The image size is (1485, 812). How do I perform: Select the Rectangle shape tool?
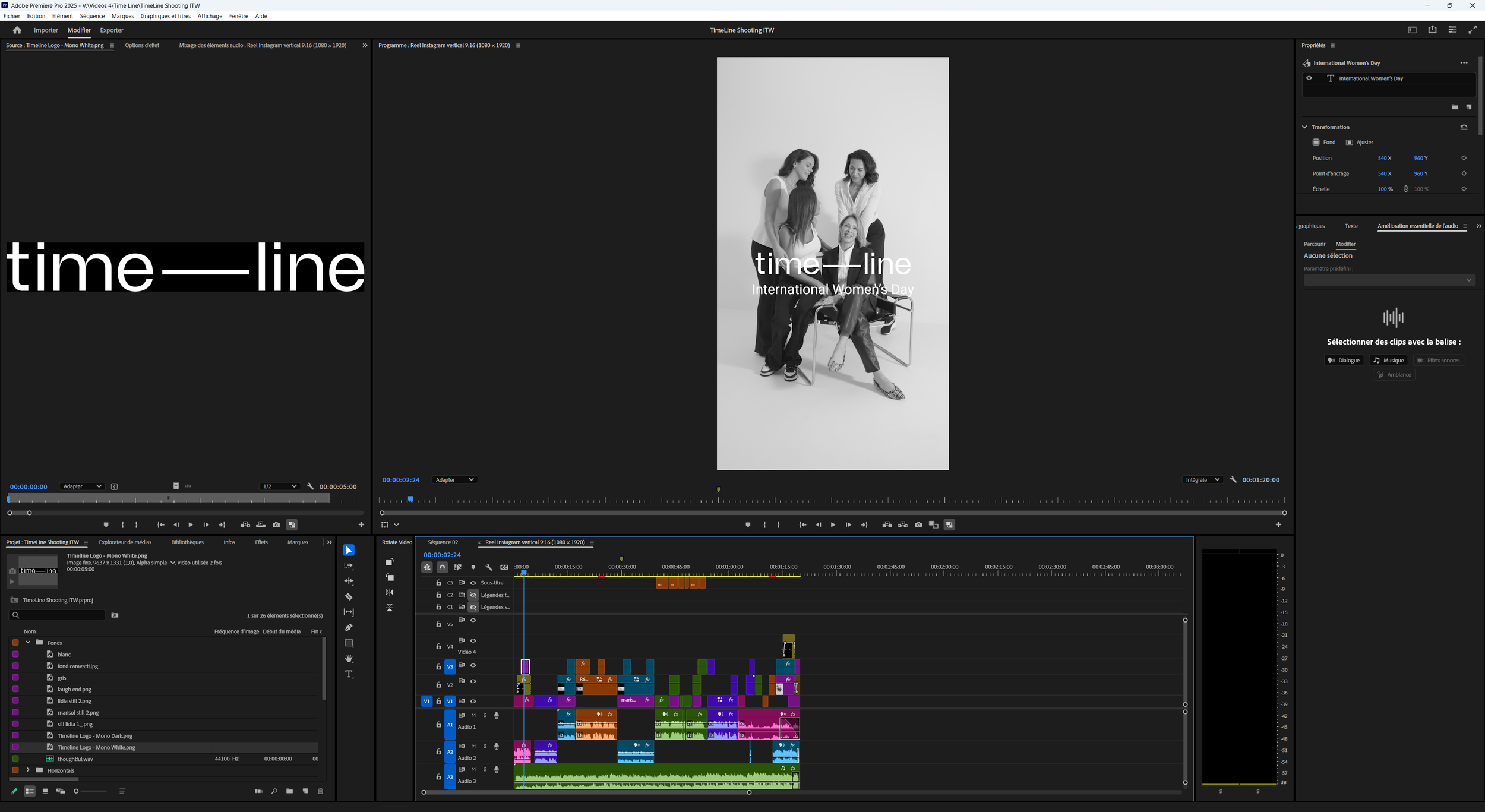coord(349,643)
